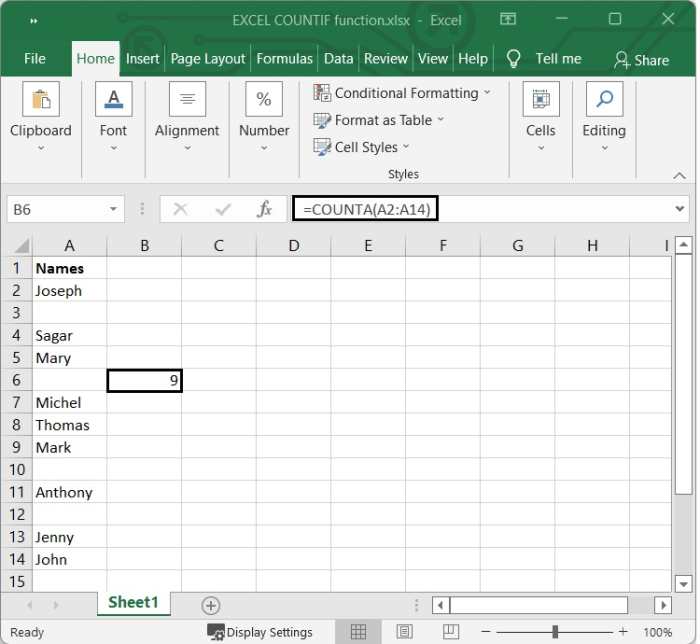This screenshot has height=644, width=700.
Task: Open Display Settings in status bar
Action: 260,632
